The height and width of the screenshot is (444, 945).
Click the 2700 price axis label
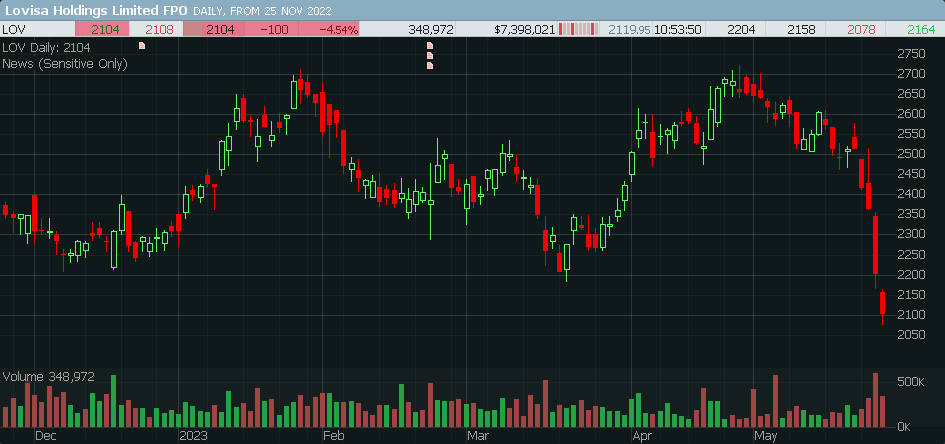(x=911, y=73)
